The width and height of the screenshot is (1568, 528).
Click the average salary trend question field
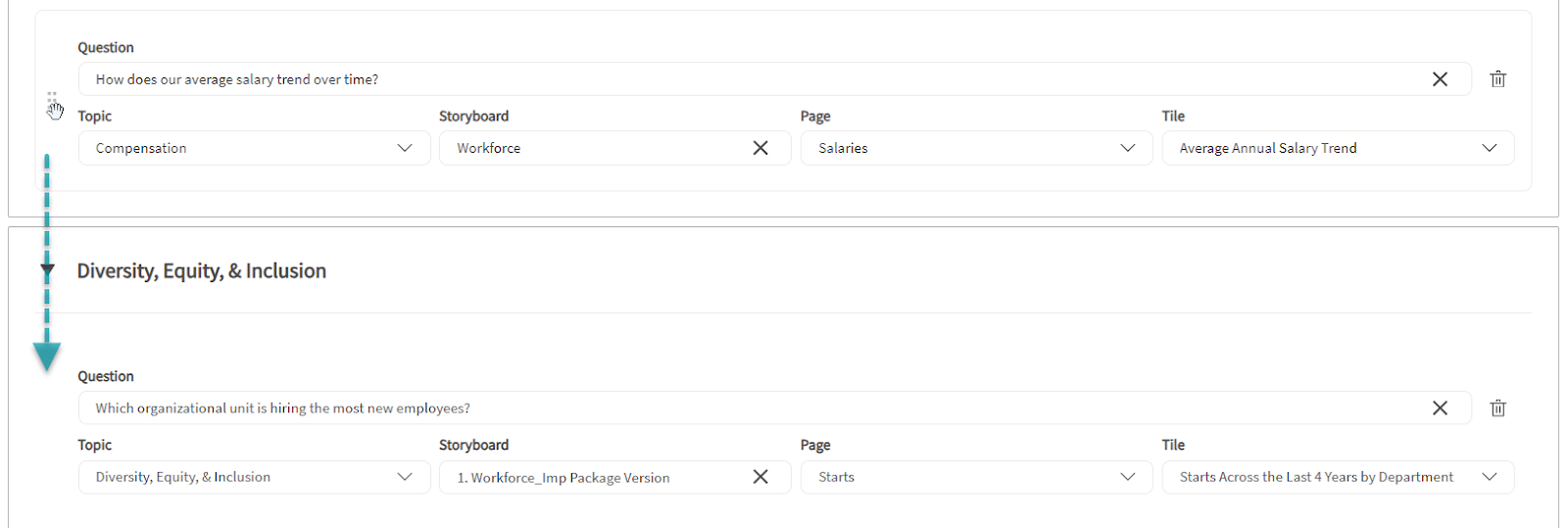coord(686,79)
